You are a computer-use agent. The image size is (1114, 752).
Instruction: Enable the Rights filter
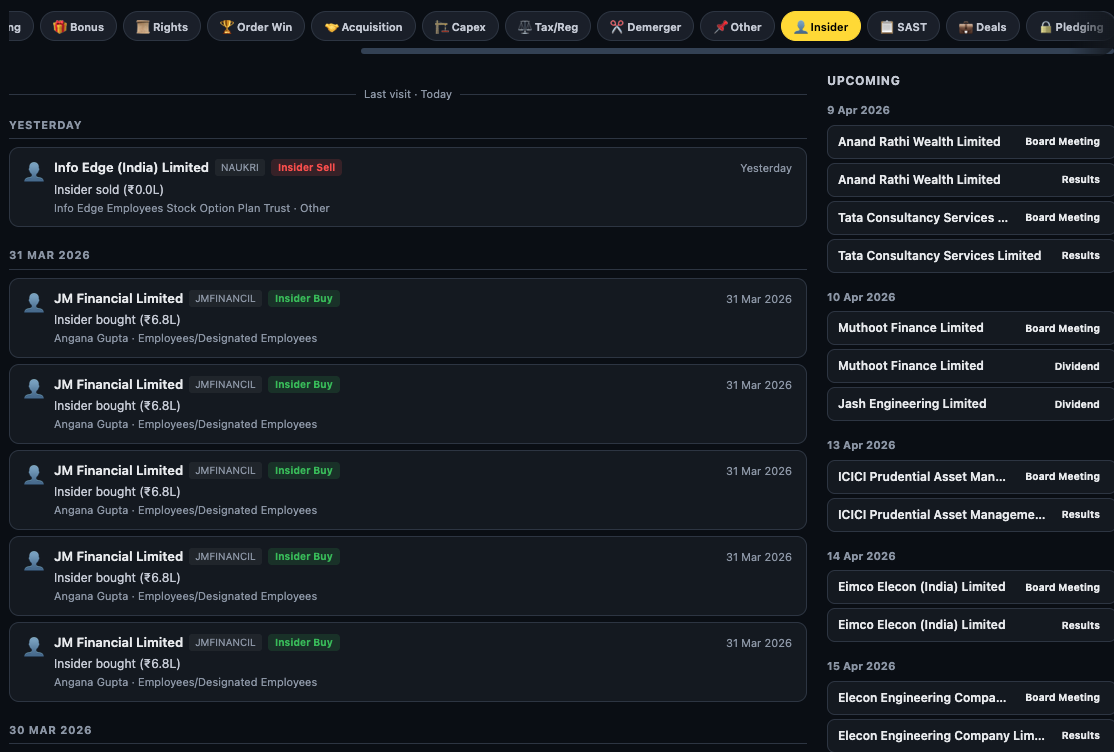pyautogui.click(x=162, y=26)
